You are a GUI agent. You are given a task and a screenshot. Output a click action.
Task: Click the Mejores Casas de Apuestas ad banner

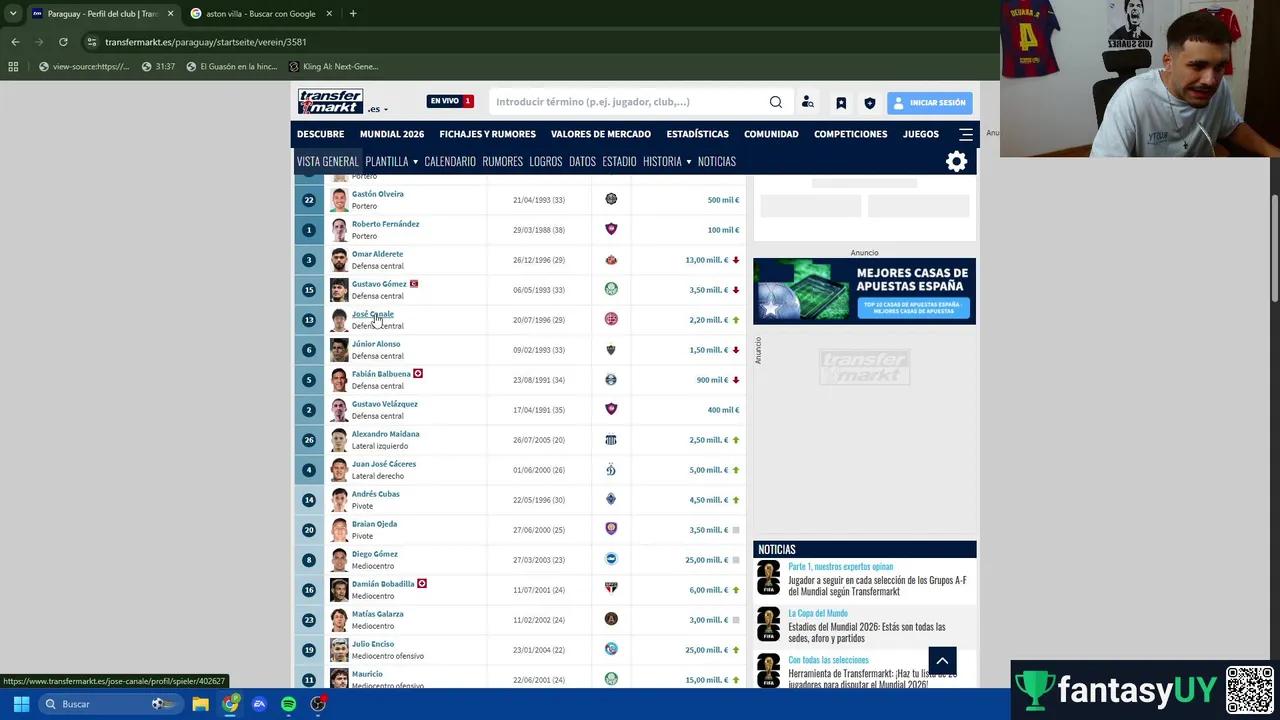pos(864,291)
